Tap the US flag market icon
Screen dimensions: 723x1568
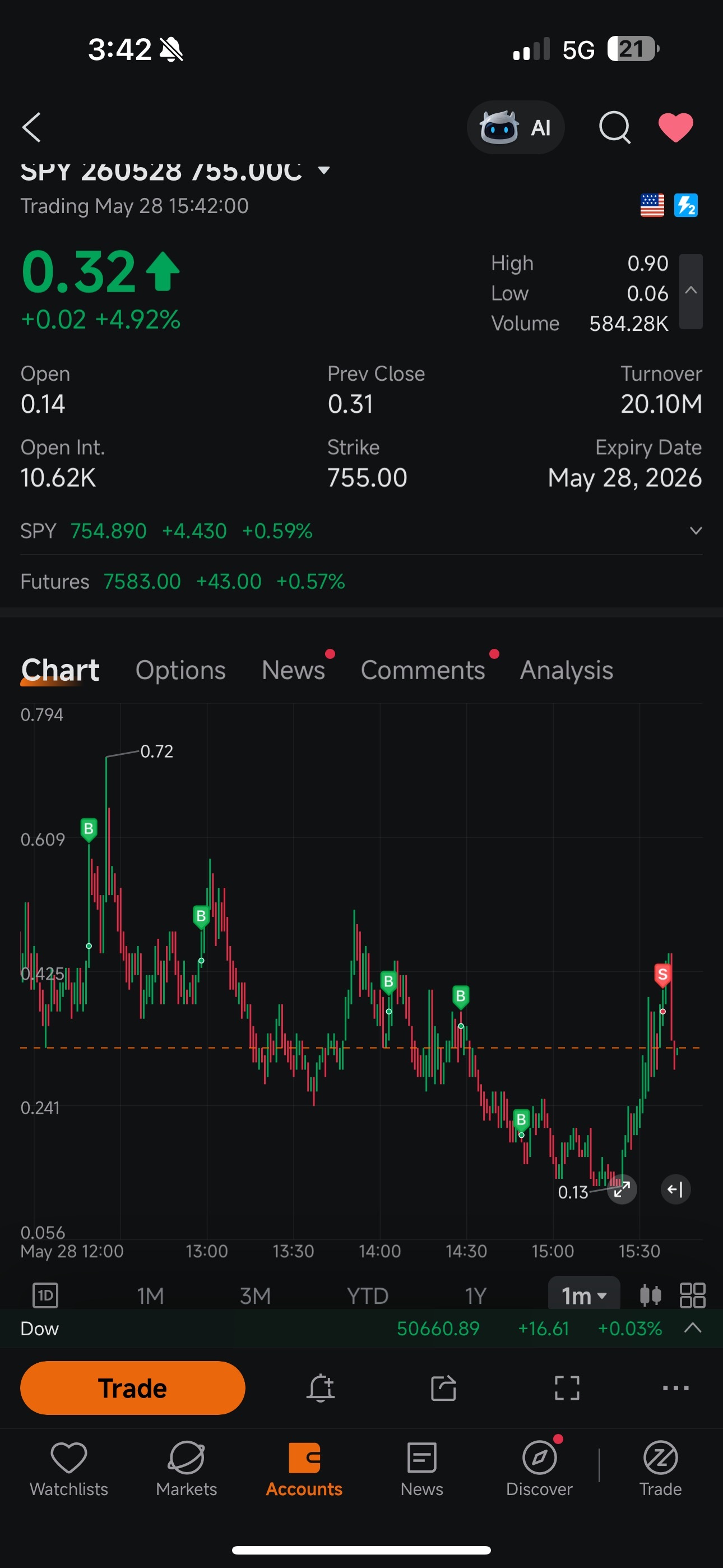coord(652,206)
